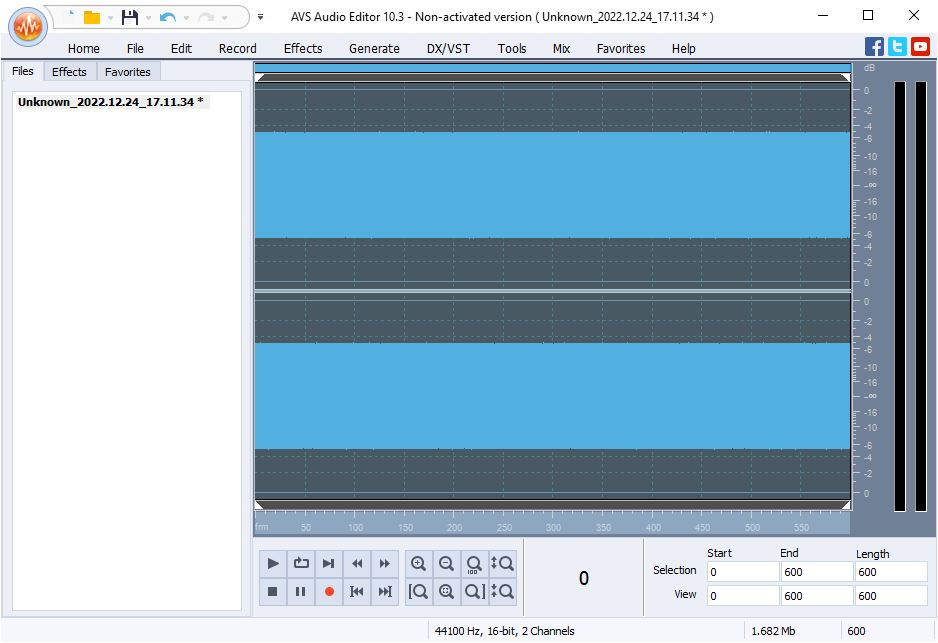Click the View Start input field
The height and width of the screenshot is (643, 938).
pos(743,596)
